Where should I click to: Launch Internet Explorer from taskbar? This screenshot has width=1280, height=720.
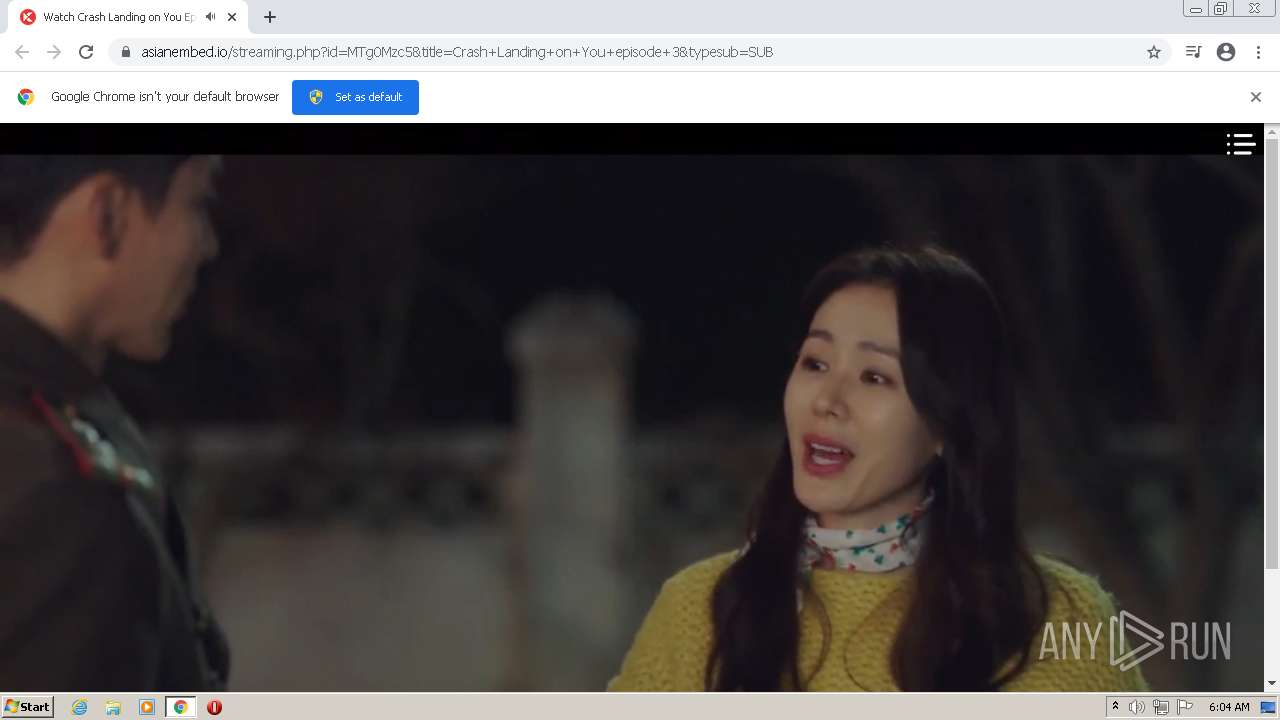coord(80,707)
